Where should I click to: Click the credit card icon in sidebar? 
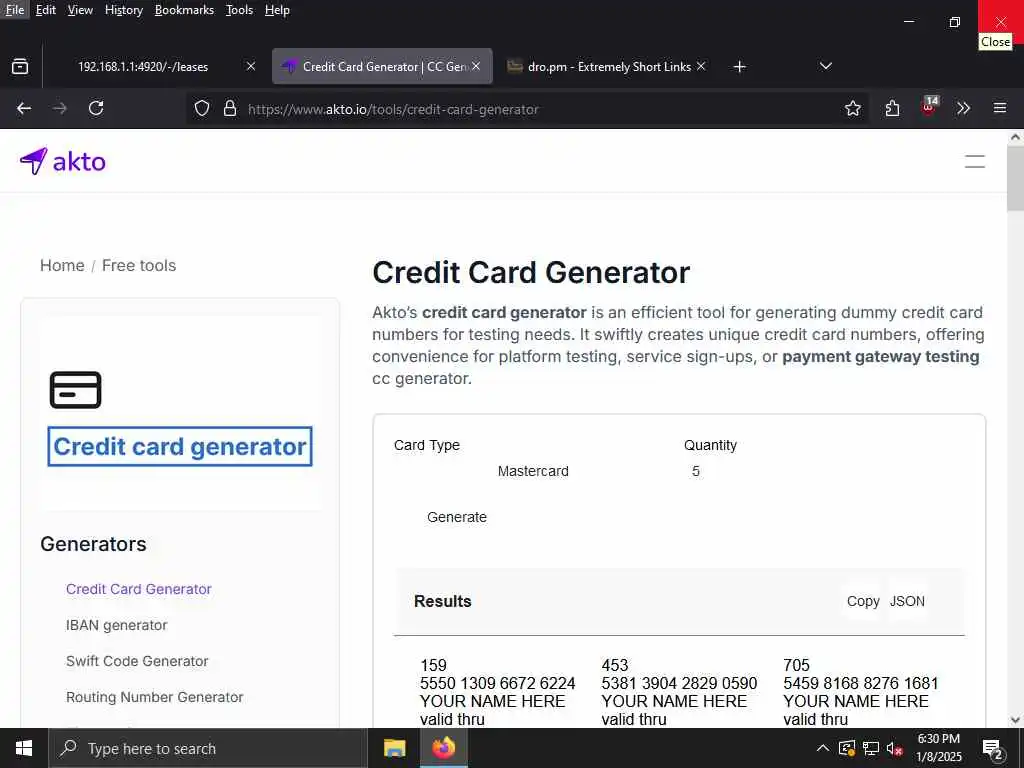coord(76,390)
